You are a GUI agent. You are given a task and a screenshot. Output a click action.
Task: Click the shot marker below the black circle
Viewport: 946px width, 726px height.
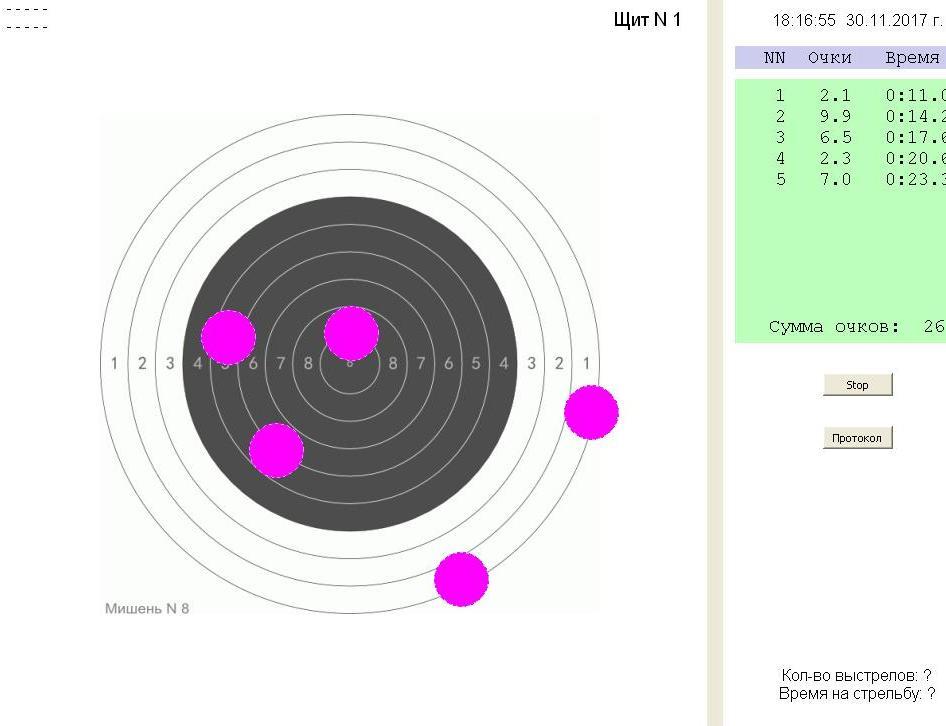click(461, 579)
